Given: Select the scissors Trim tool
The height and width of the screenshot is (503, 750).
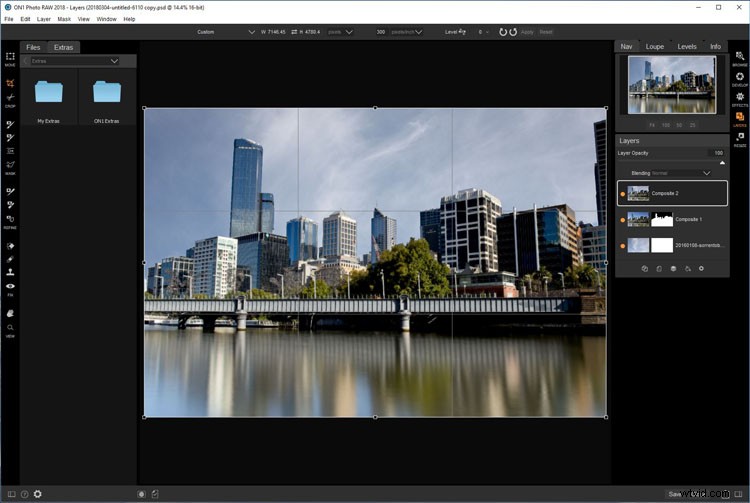Looking at the screenshot, I should 10,97.
